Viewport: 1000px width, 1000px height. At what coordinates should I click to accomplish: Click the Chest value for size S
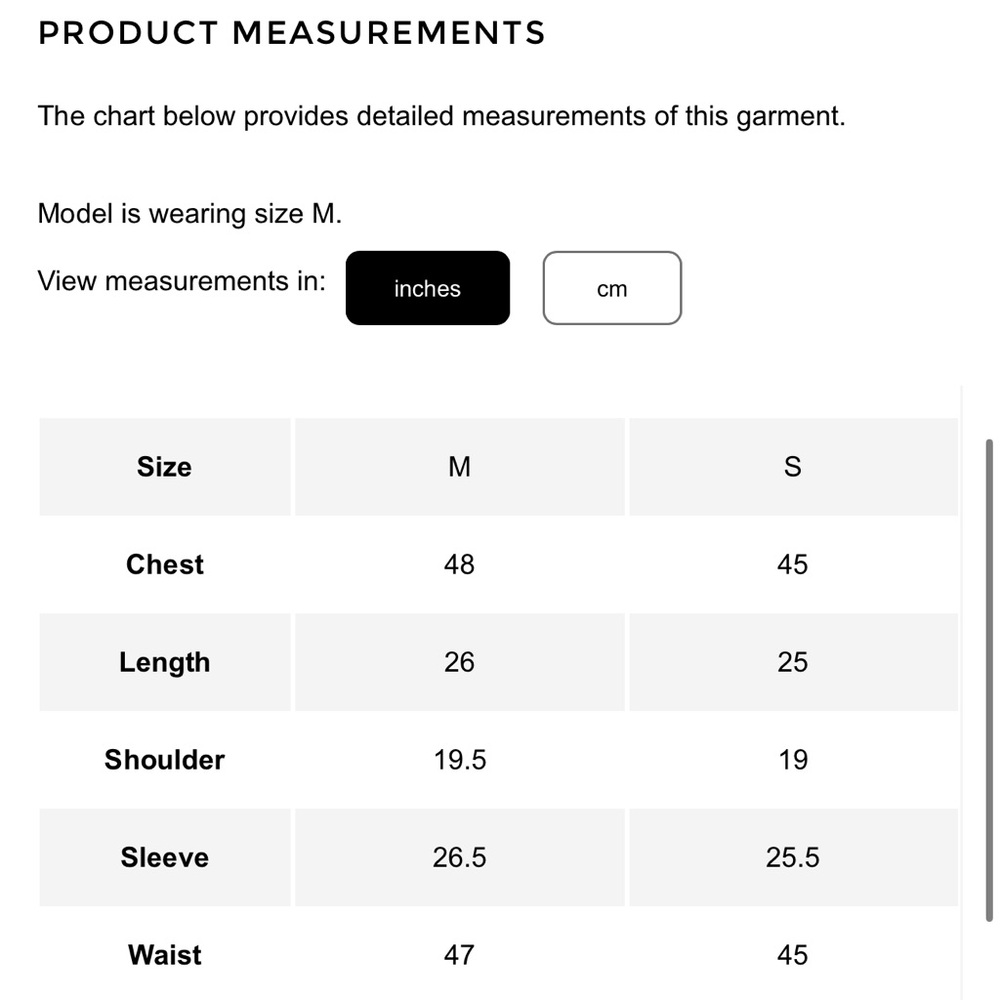792,565
